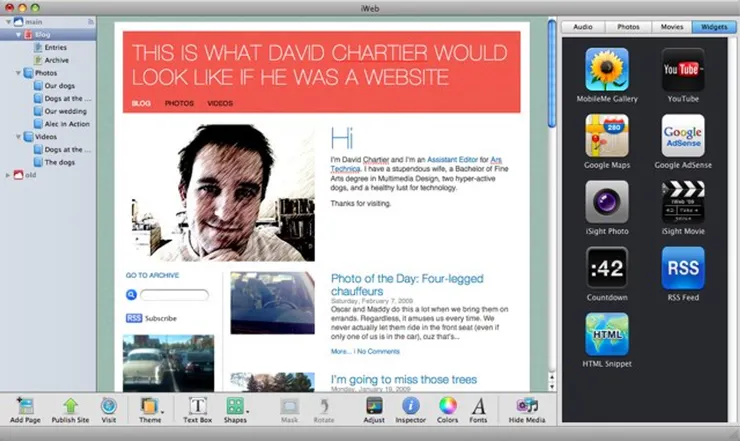
Task: Collapse the Videos section in sidebar
Action: pos(18,136)
